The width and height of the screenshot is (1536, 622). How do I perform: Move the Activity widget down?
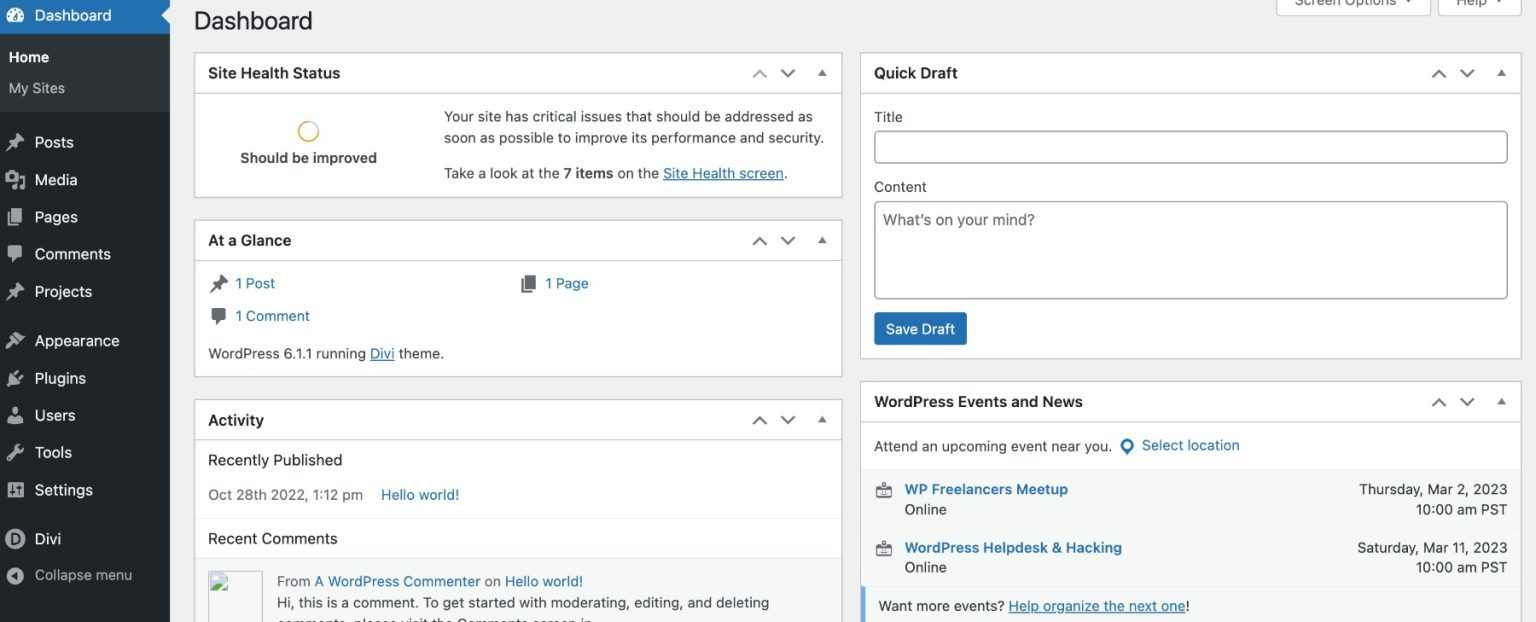(x=787, y=419)
